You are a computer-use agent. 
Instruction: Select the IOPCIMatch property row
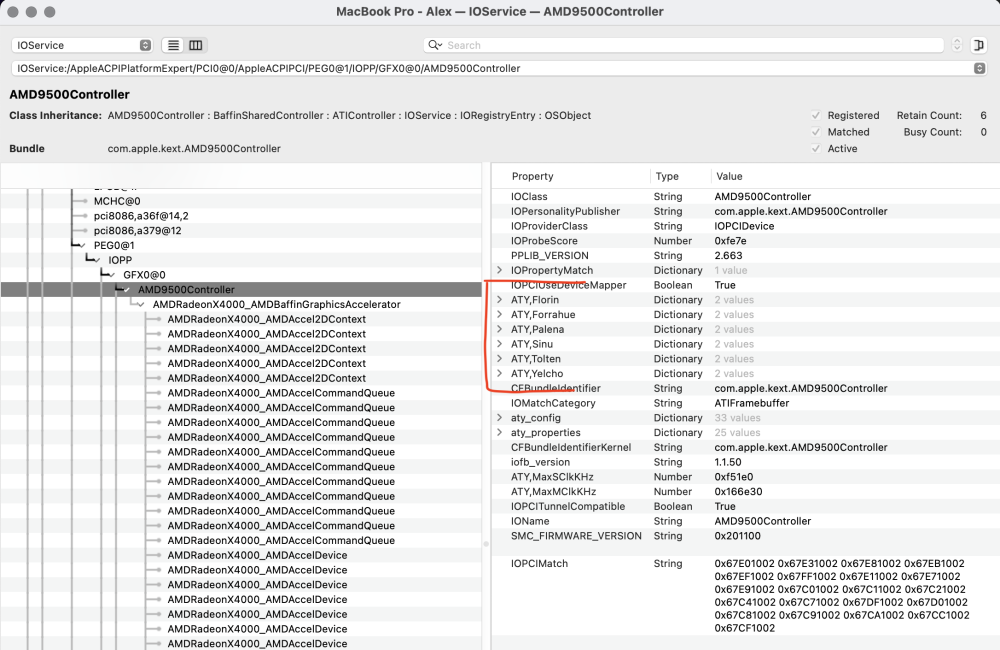click(746, 595)
